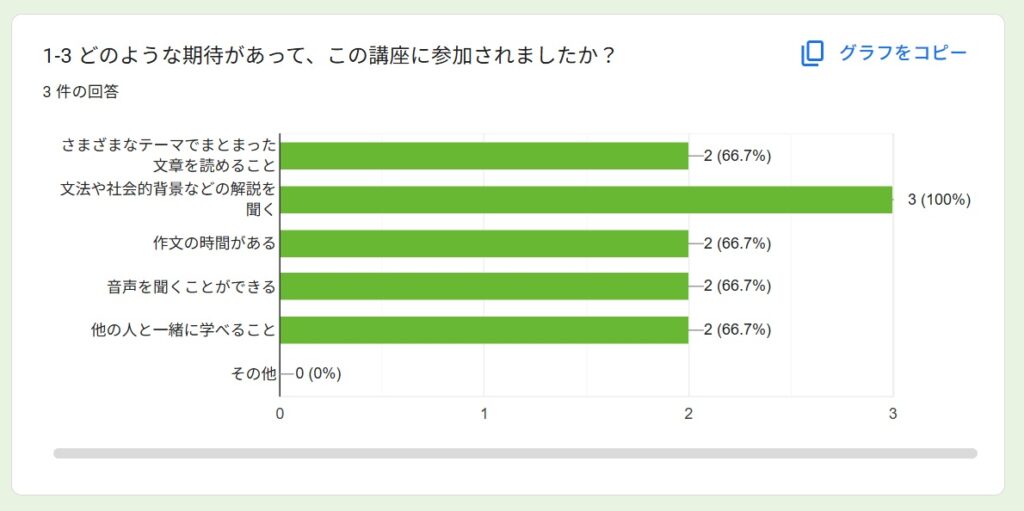The width and height of the screenshot is (1024, 511).
Task: Click the topmost green bar for さまざまなテーマ
Action: (x=484, y=155)
